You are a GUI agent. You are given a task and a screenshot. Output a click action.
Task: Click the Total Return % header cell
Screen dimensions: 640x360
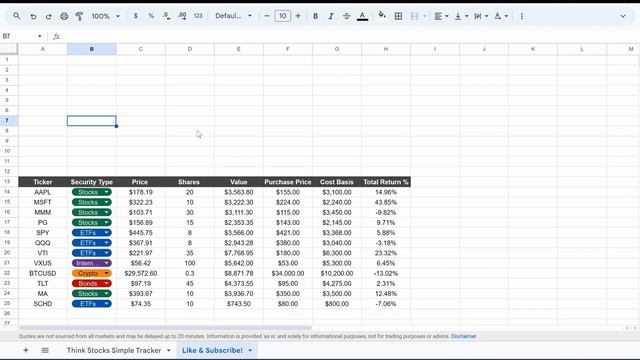tap(386, 182)
